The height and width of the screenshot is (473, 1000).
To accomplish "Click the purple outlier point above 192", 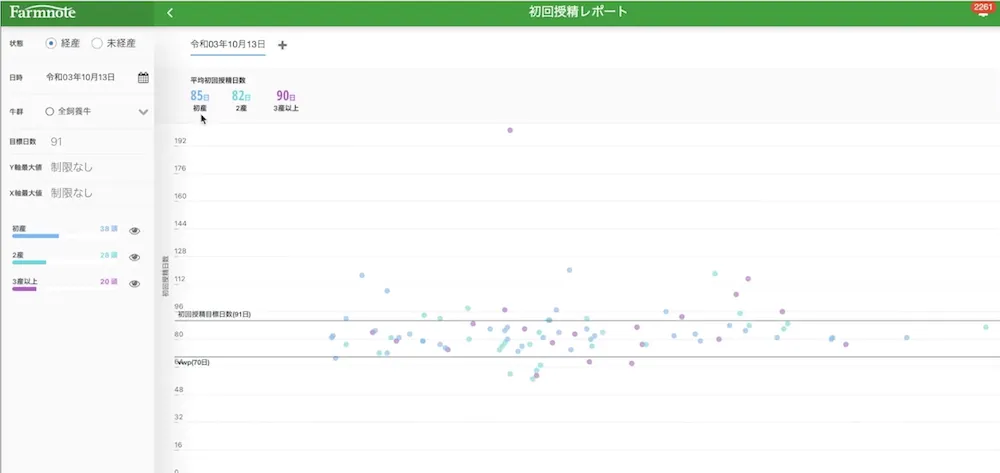I will (510, 130).
